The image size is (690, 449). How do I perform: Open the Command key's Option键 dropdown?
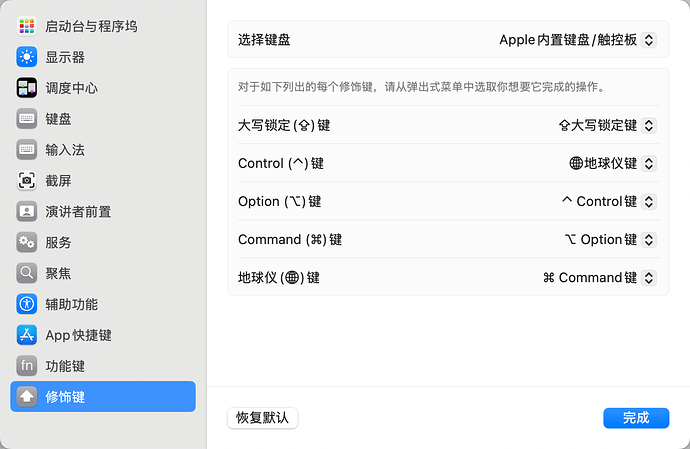(611, 239)
